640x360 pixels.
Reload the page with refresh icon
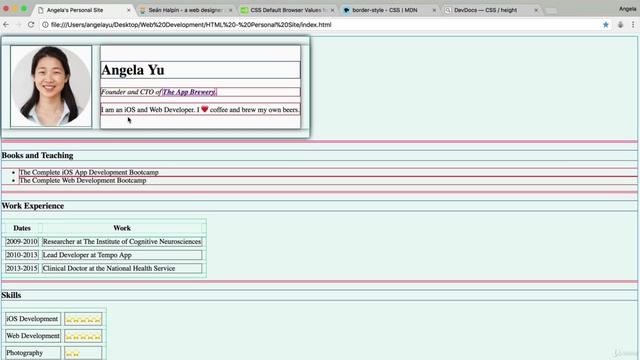(x=31, y=24)
